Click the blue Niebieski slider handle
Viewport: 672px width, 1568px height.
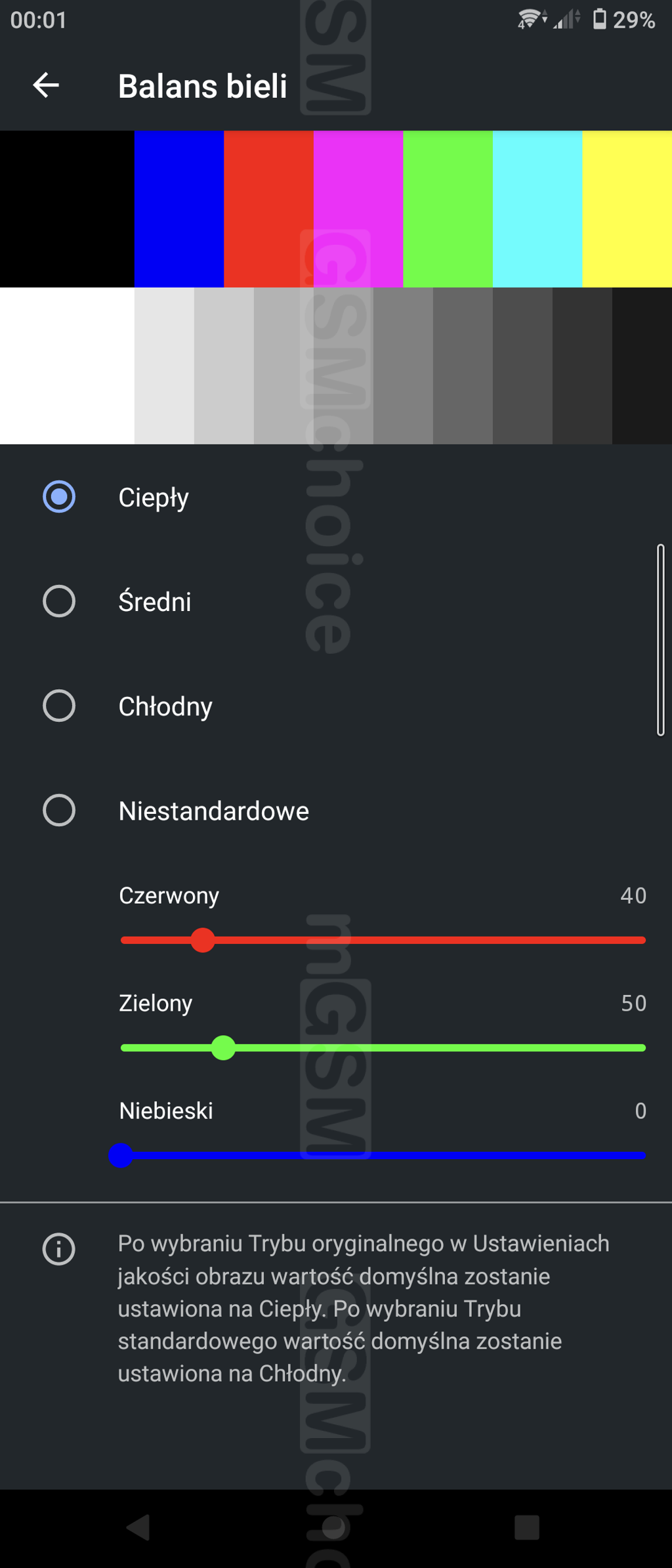[x=121, y=1155]
